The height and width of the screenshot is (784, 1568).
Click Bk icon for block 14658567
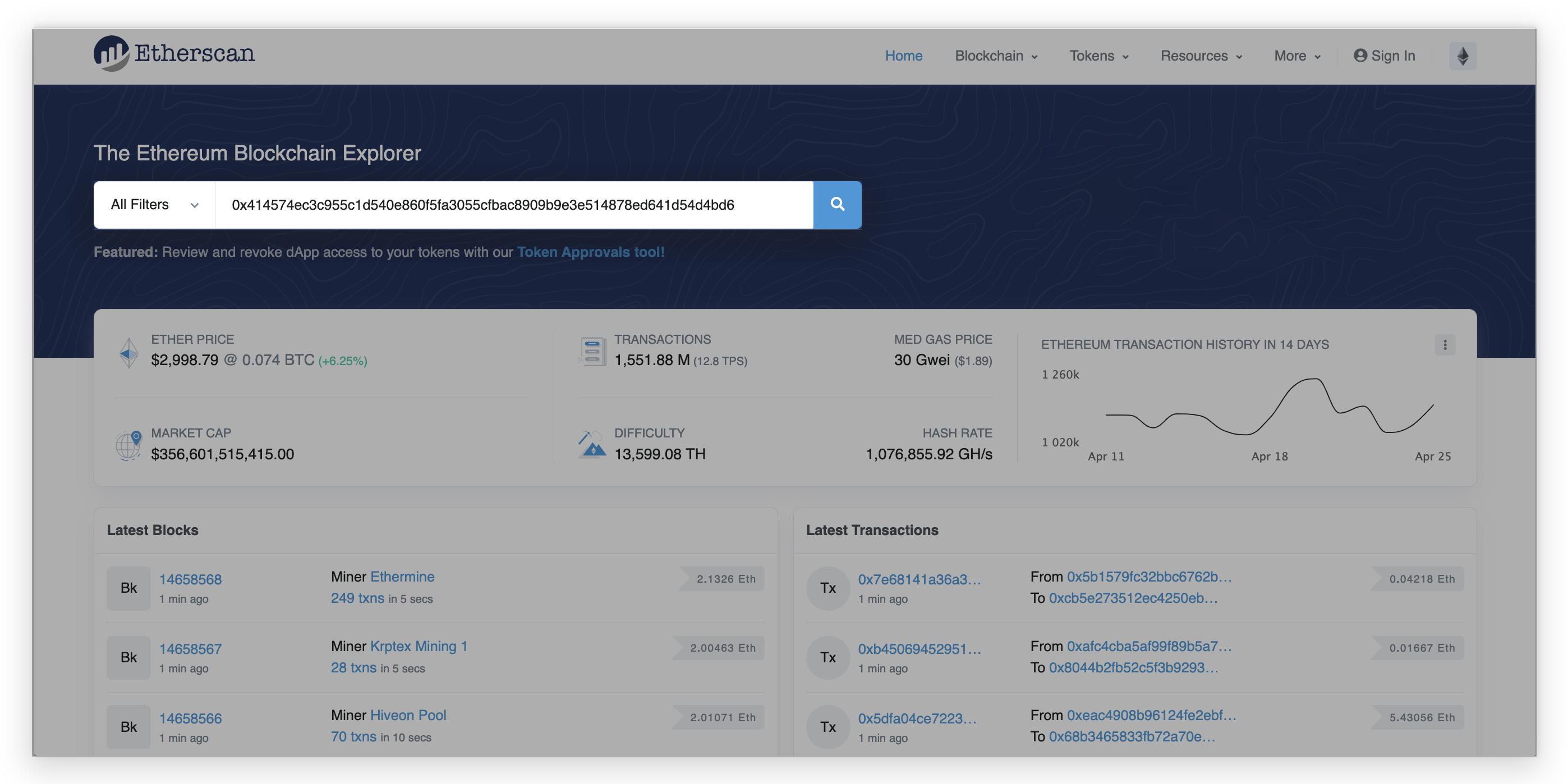(x=128, y=657)
